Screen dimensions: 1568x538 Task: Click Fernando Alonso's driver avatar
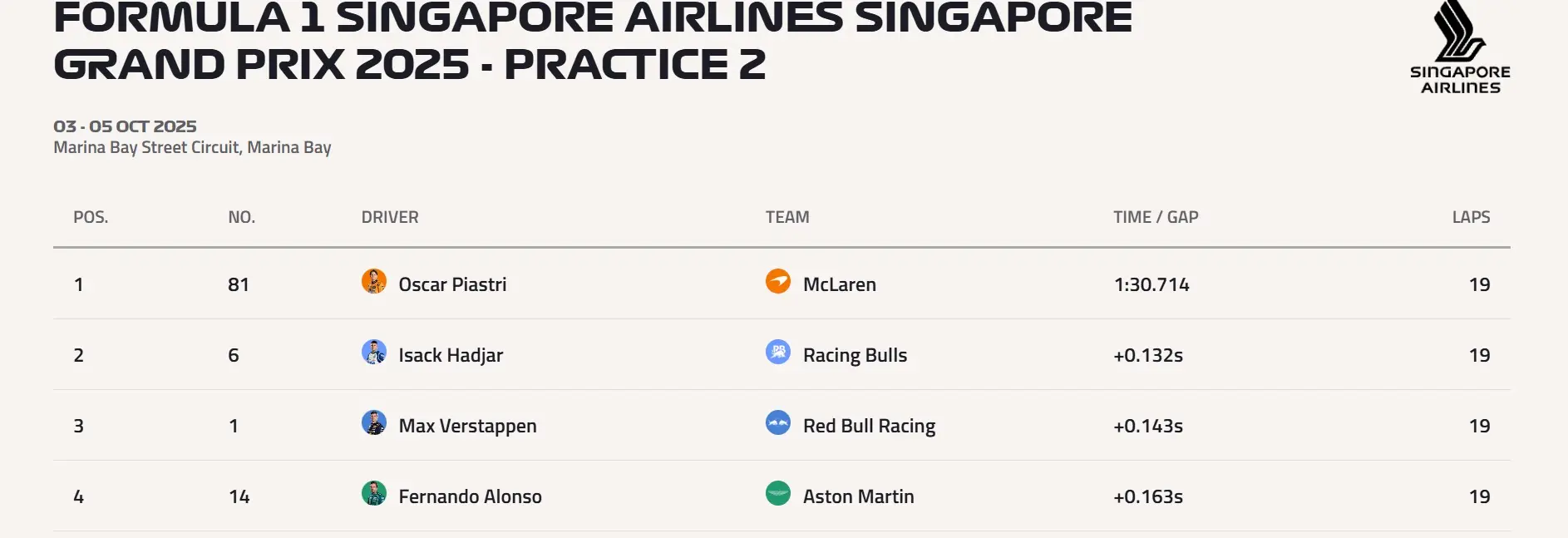[374, 493]
